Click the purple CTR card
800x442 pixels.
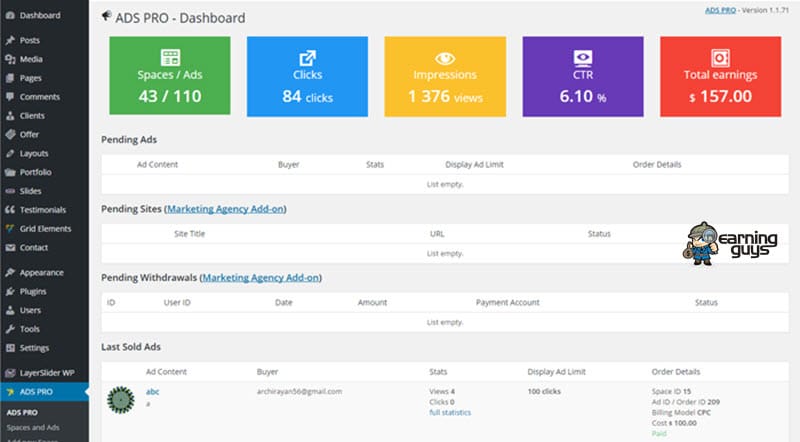pyautogui.click(x=583, y=76)
